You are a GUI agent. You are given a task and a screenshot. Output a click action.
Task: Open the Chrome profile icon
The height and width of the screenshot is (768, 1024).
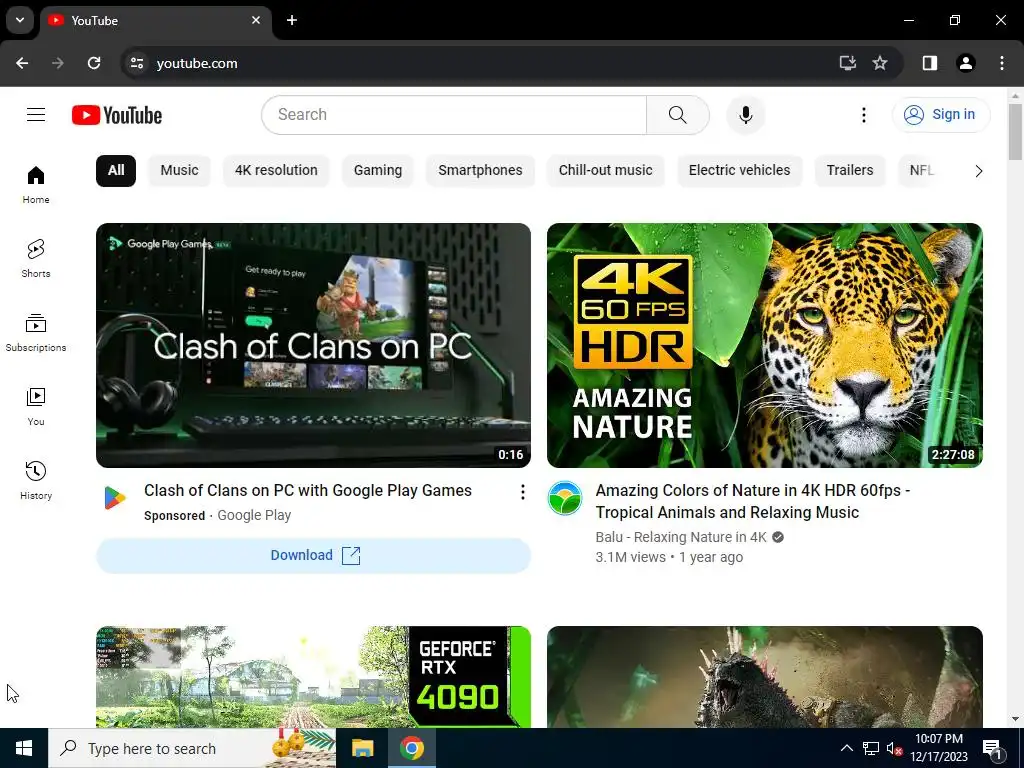pyautogui.click(x=965, y=63)
